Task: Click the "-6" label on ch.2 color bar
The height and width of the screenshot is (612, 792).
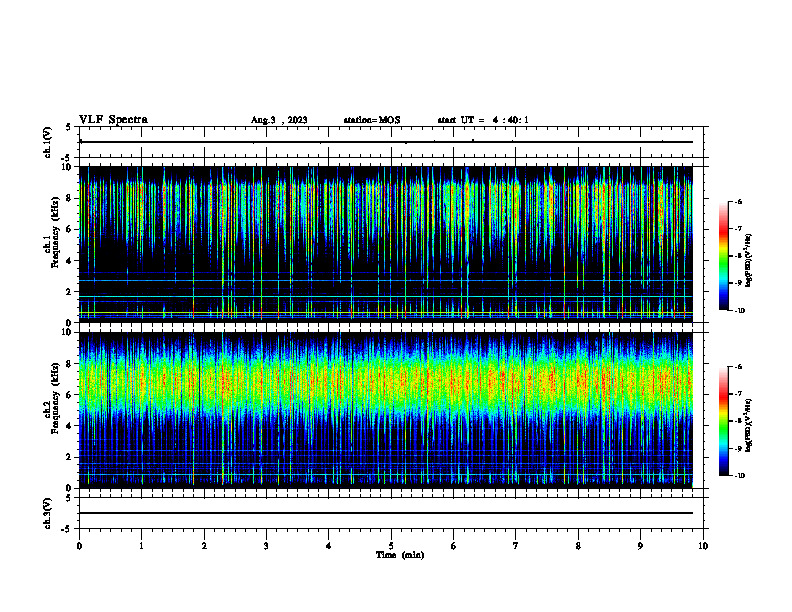Action: click(738, 367)
